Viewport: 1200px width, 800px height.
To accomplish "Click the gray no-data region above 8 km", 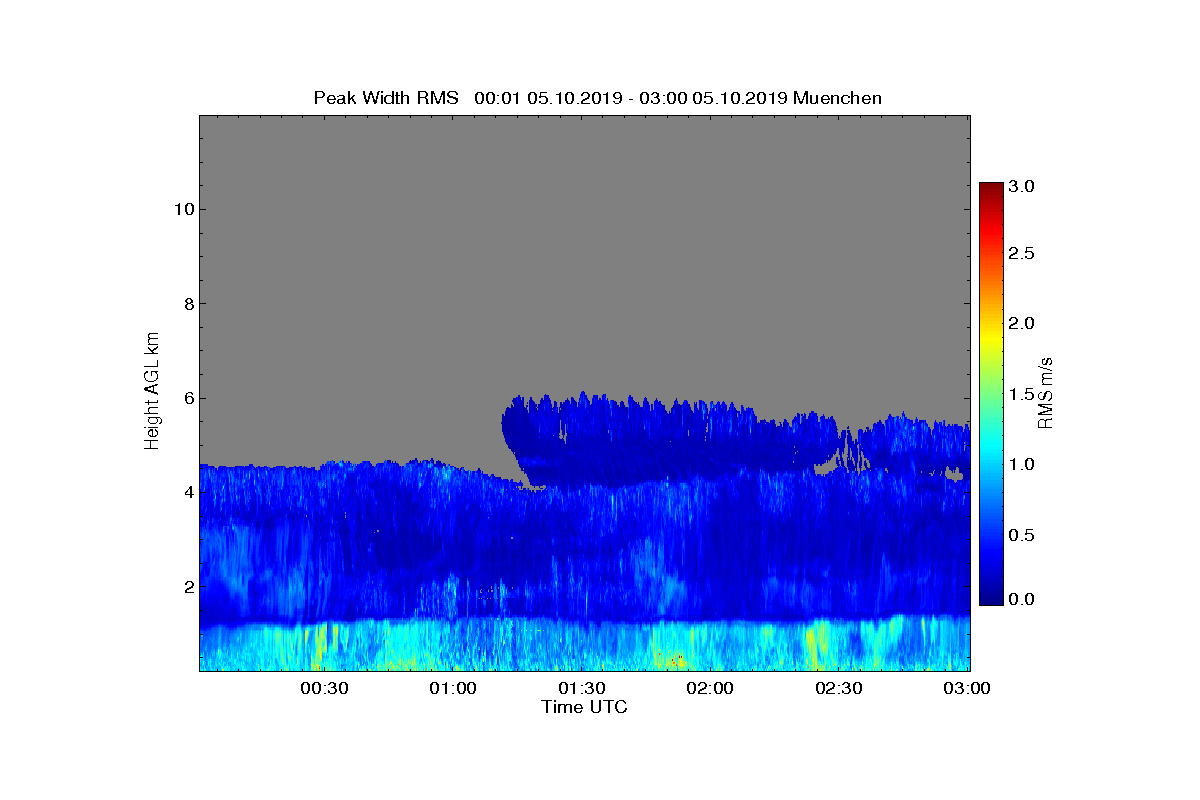I will click(x=584, y=210).
